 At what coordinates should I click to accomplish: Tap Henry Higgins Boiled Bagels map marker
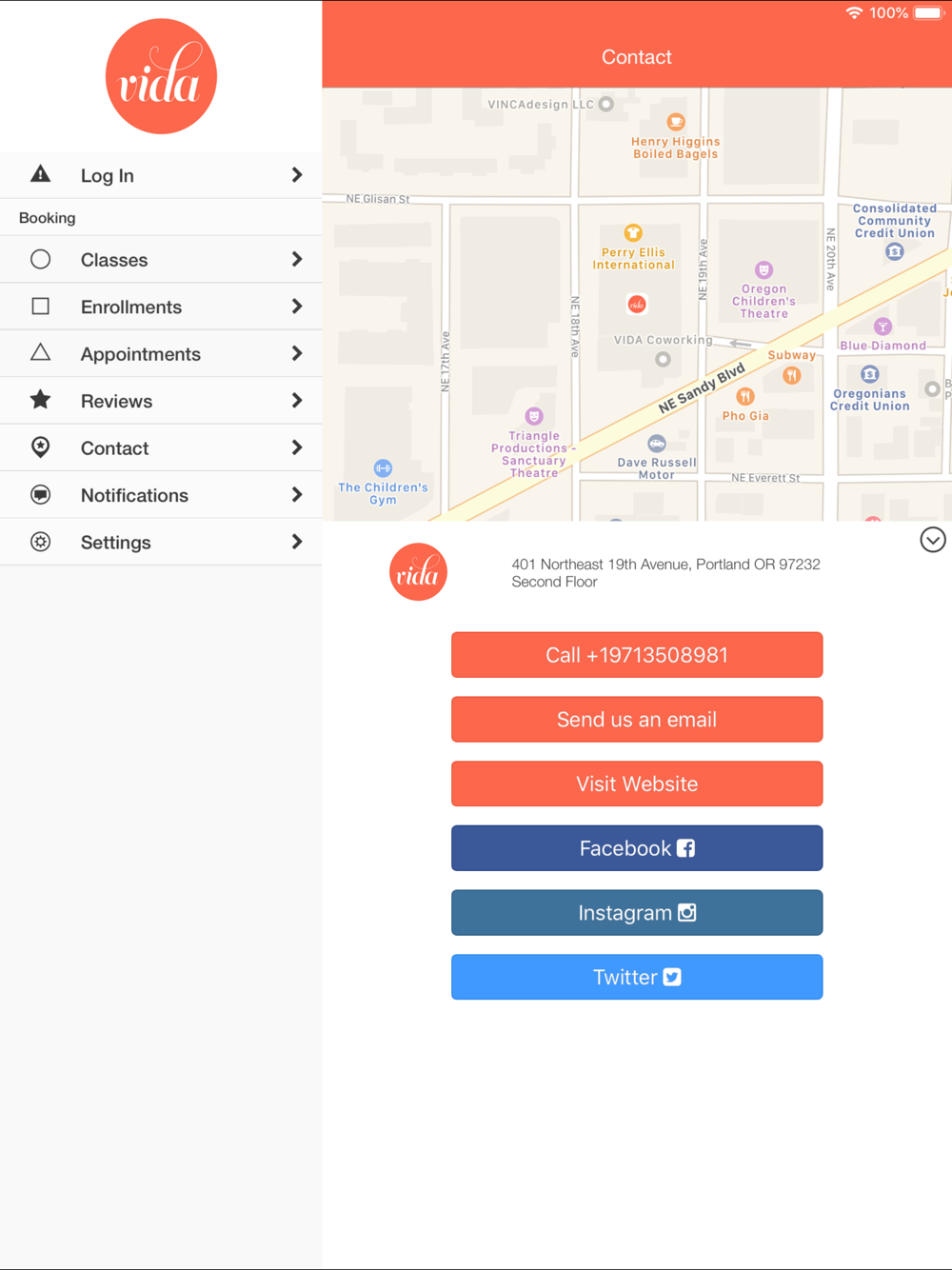coord(676,122)
